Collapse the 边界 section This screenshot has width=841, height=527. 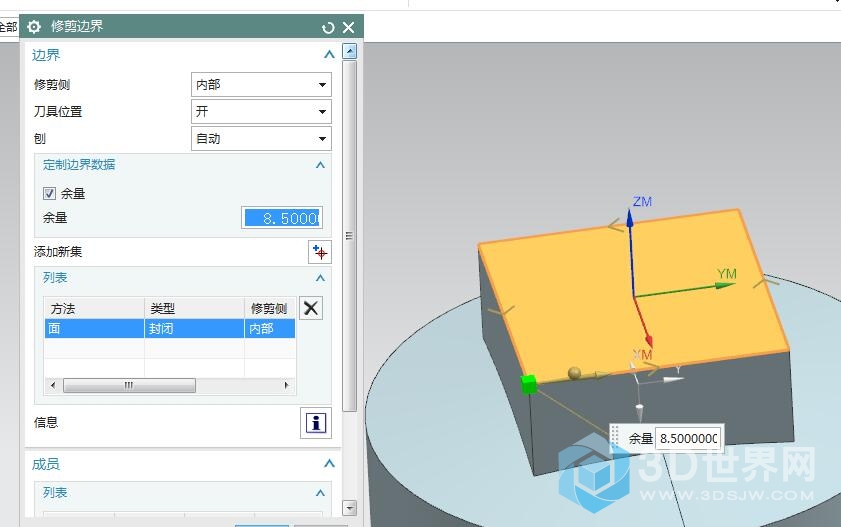(329, 55)
